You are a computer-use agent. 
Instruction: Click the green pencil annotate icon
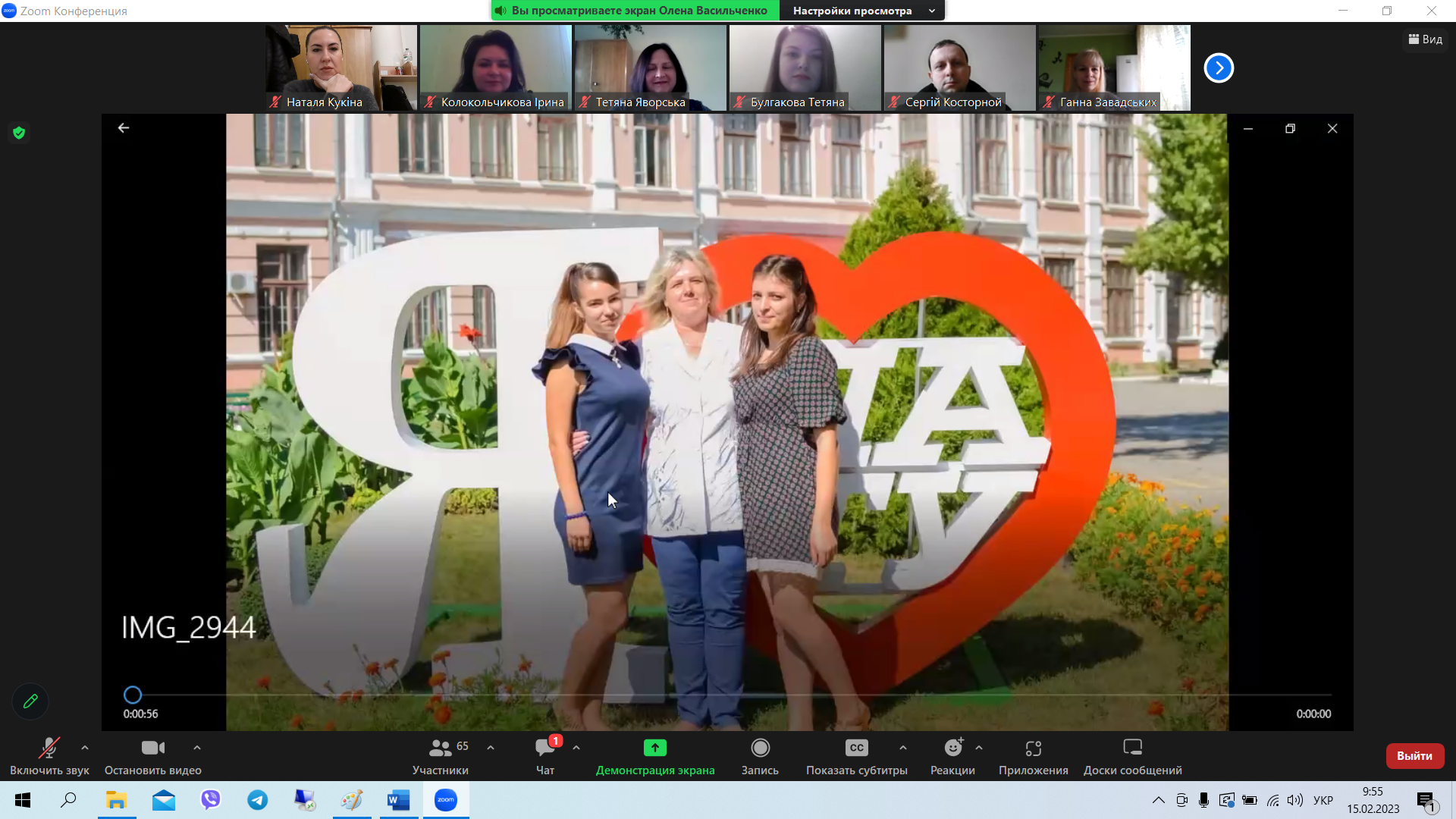coord(30,701)
